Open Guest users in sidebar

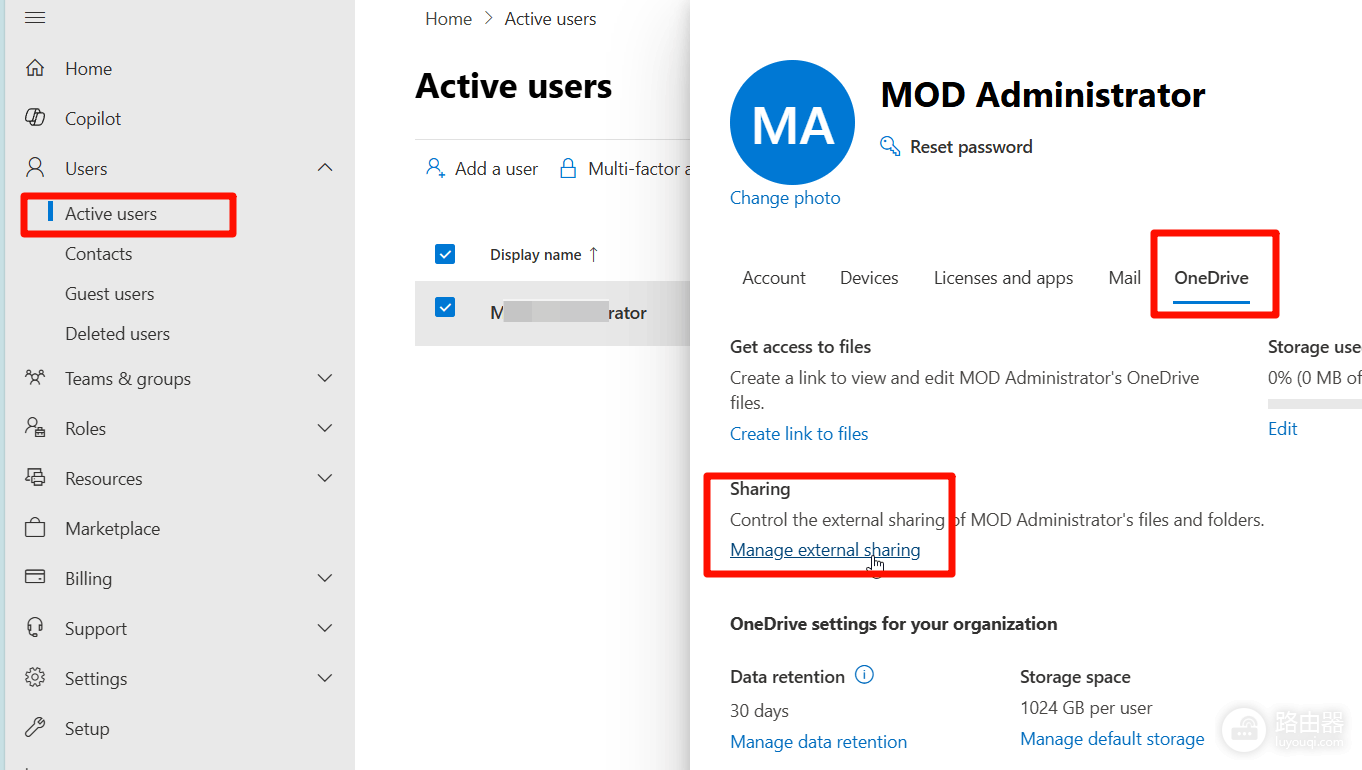pyautogui.click(x=110, y=294)
